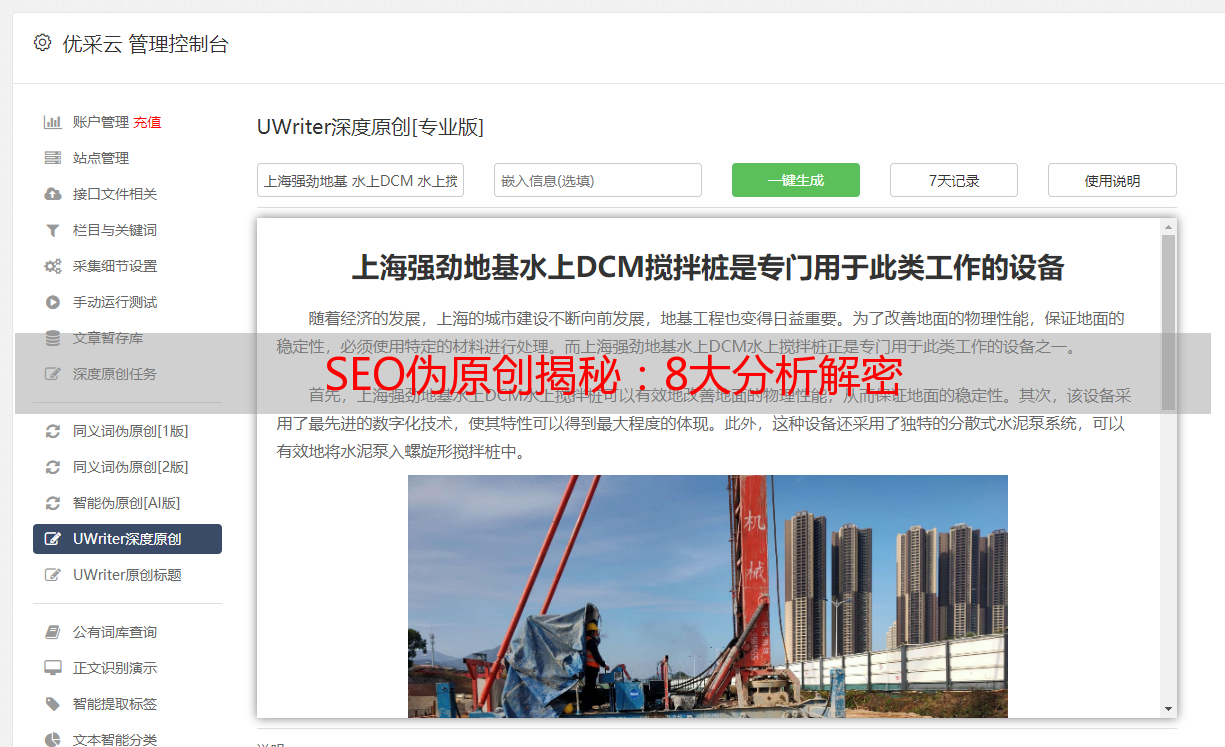The width and height of the screenshot is (1225, 747).
Task: Focus the keyword field with 上海强劲地基 text
Action: [360, 180]
